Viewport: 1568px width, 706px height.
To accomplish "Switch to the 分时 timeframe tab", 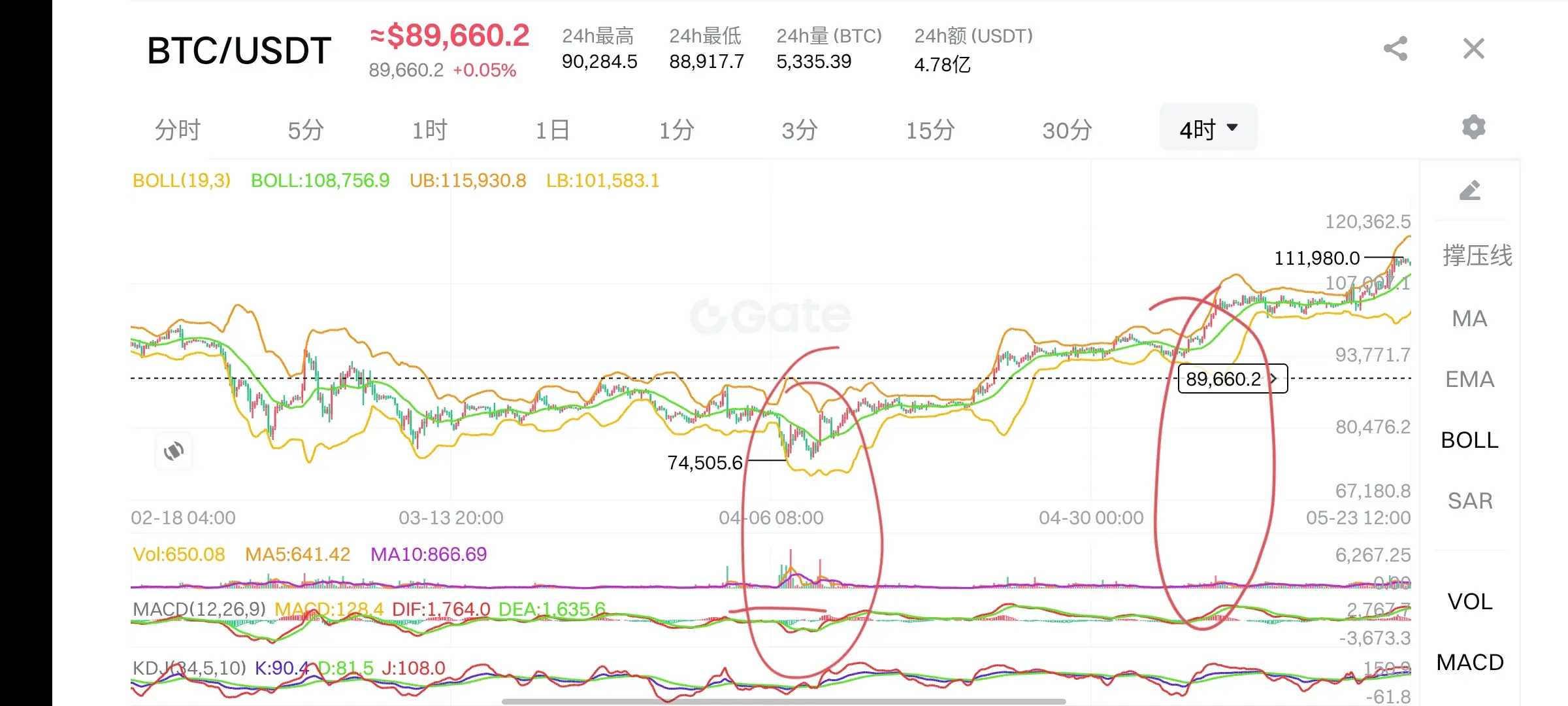I will pos(177,130).
